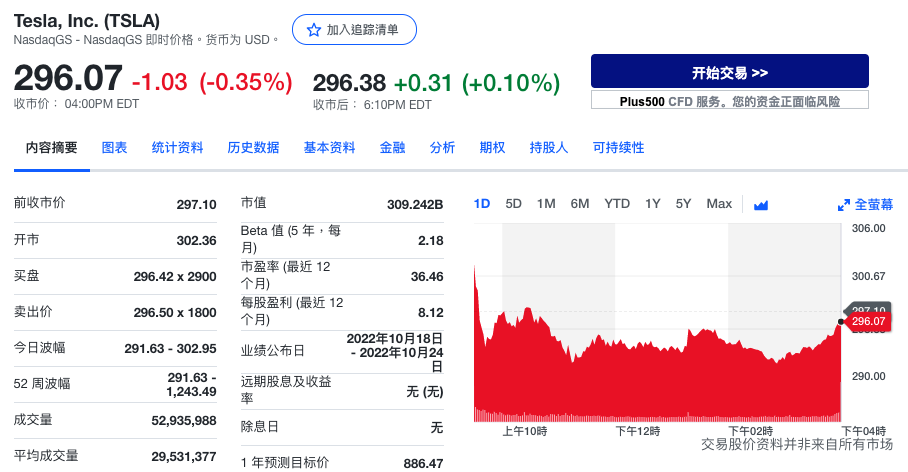Select the 5Y chart range
This screenshot has width=908, height=472.
[x=683, y=204]
